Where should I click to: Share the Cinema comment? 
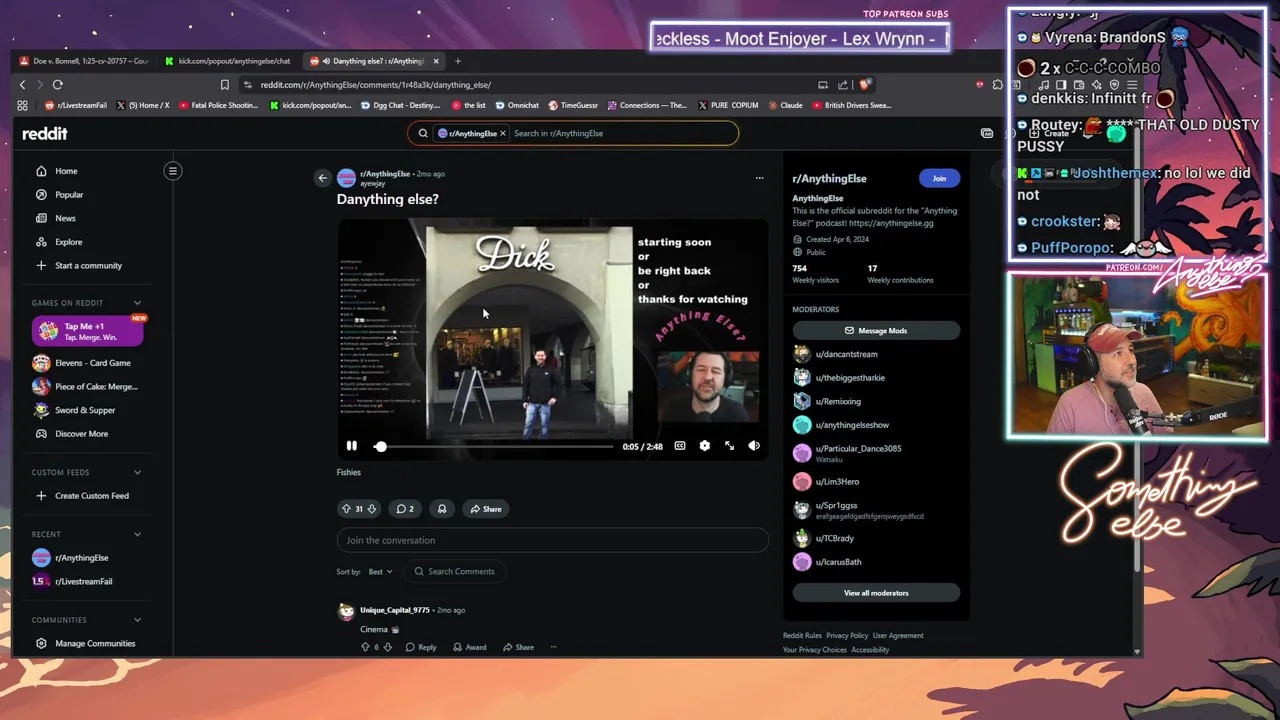pyautogui.click(x=518, y=647)
